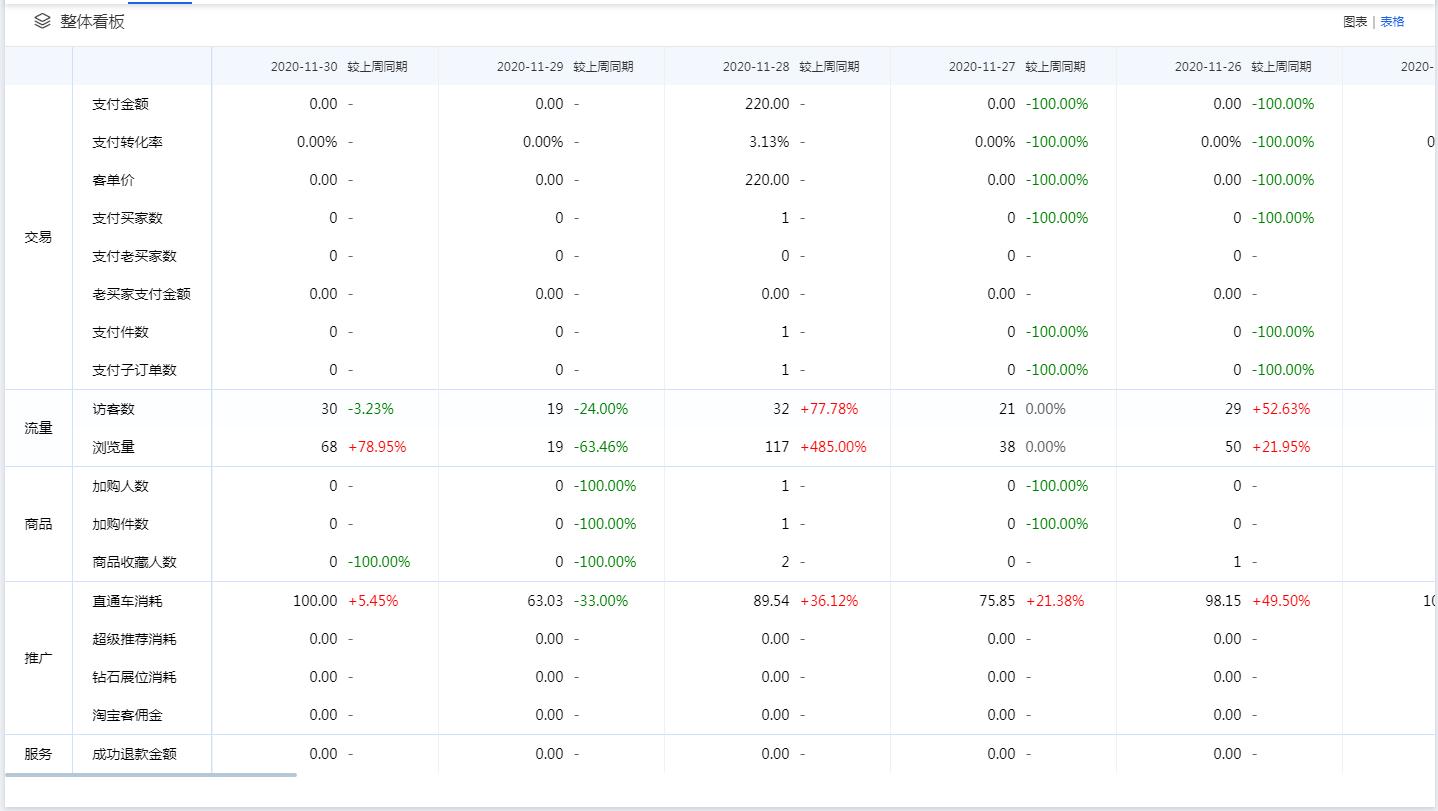Select the 浏览量 row label
Viewport: 1438px width, 811px height.
coord(113,447)
